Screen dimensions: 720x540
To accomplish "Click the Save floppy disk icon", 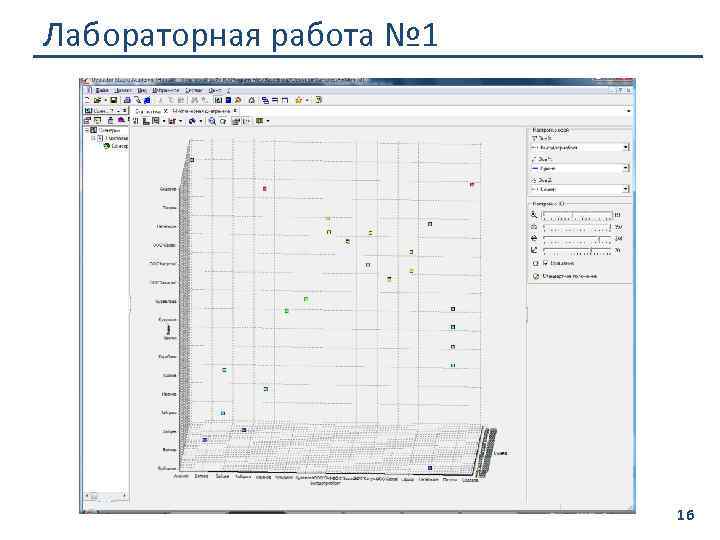I will 113,100.
